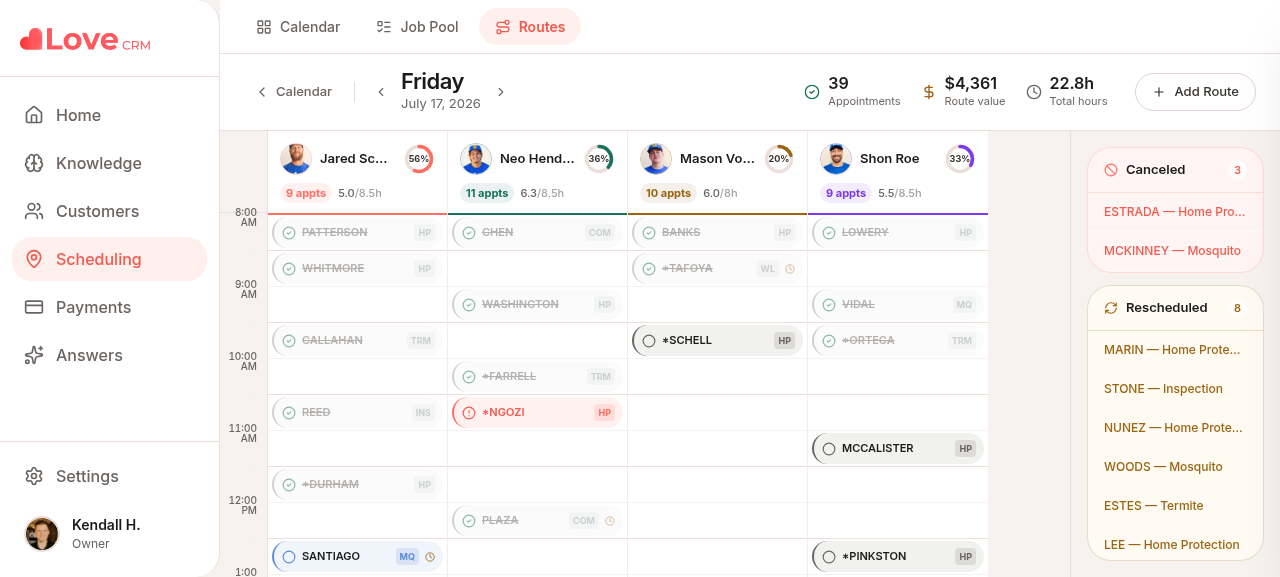This screenshot has width=1280, height=577.
Task: Open the Settings gear icon
Action: click(34, 476)
